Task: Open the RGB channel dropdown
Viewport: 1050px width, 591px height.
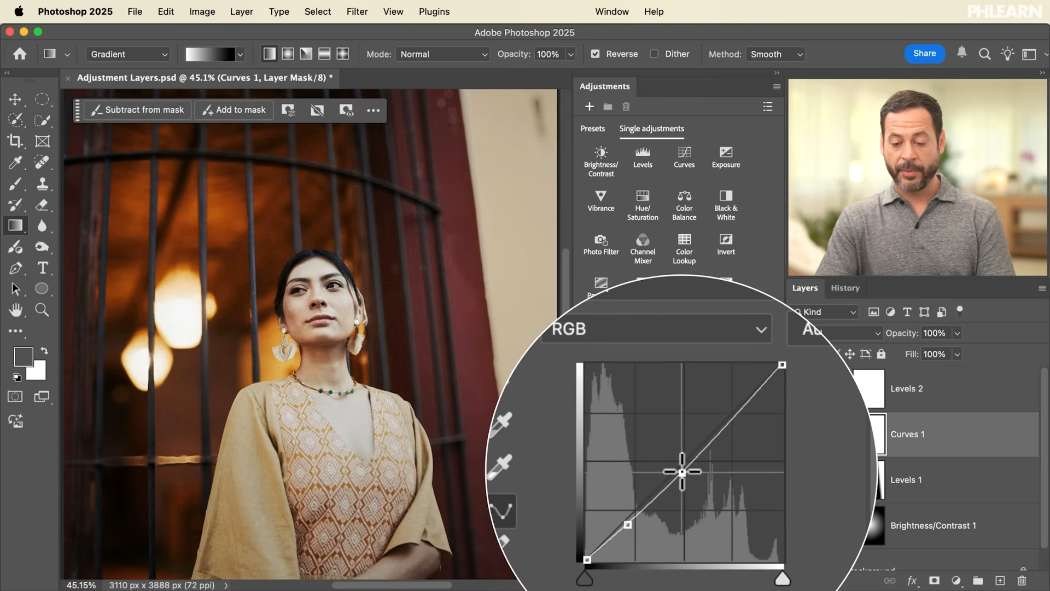Action: (x=660, y=329)
